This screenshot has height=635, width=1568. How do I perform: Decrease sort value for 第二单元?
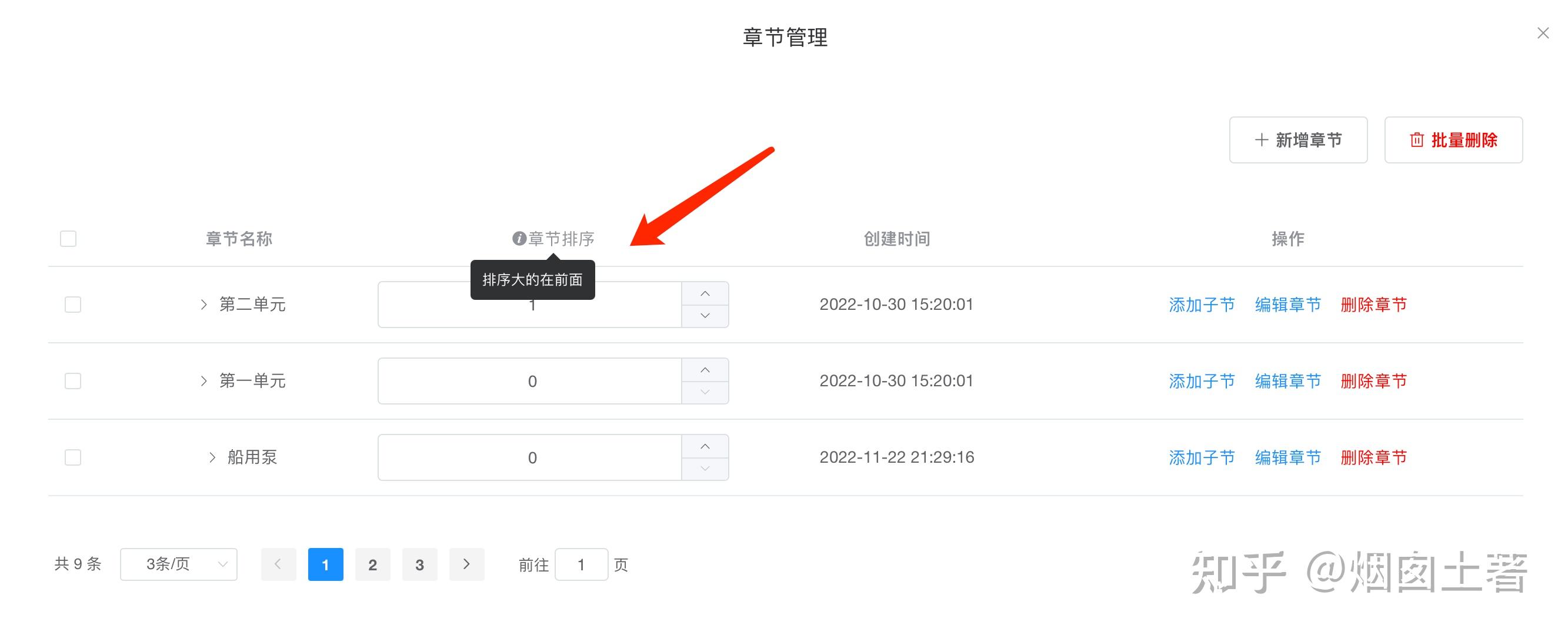pos(705,316)
